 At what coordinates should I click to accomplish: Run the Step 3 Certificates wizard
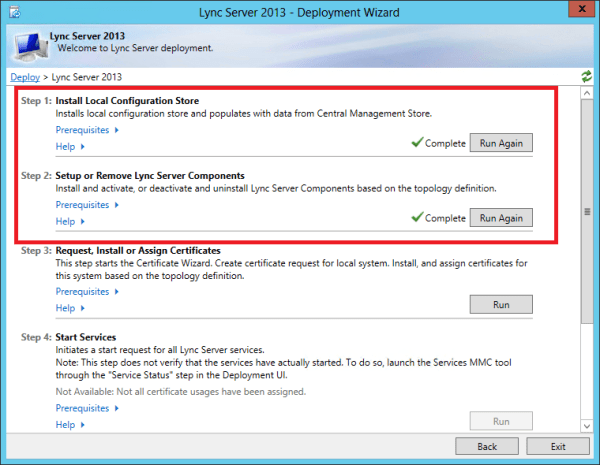click(x=501, y=305)
